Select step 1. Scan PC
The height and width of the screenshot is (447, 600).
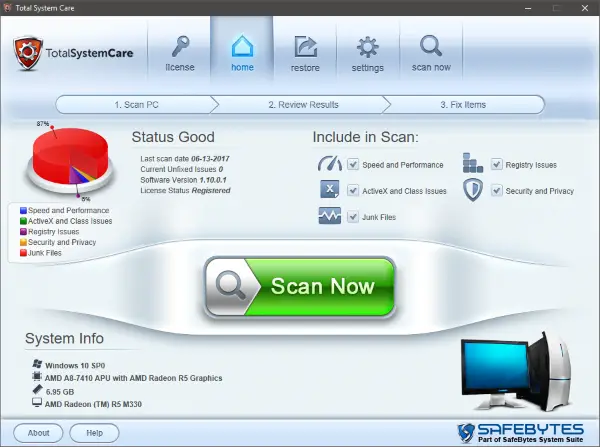[137, 104]
